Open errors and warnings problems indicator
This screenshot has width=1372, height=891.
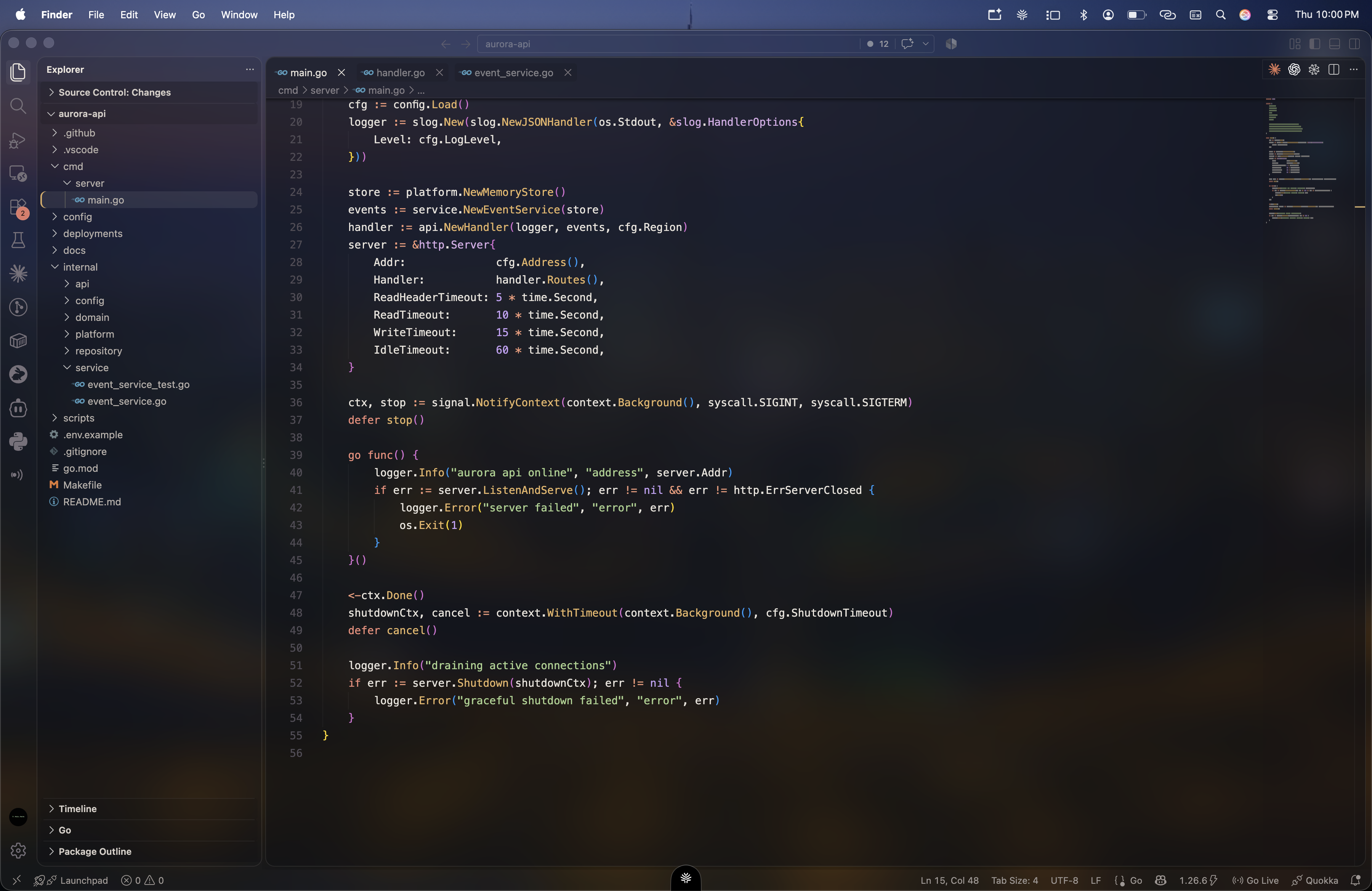click(x=143, y=880)
